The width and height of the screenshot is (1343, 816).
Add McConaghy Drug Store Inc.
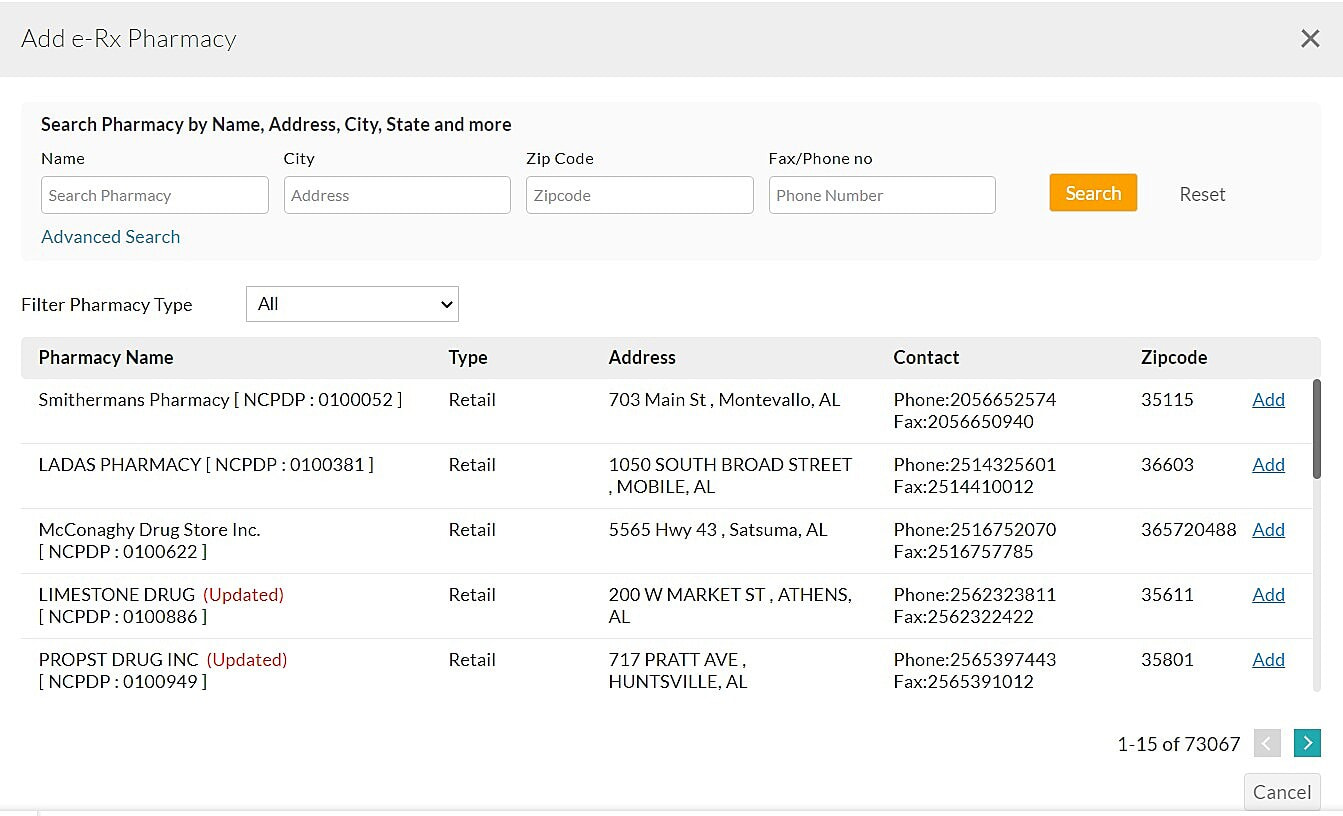pos(1268,530)
